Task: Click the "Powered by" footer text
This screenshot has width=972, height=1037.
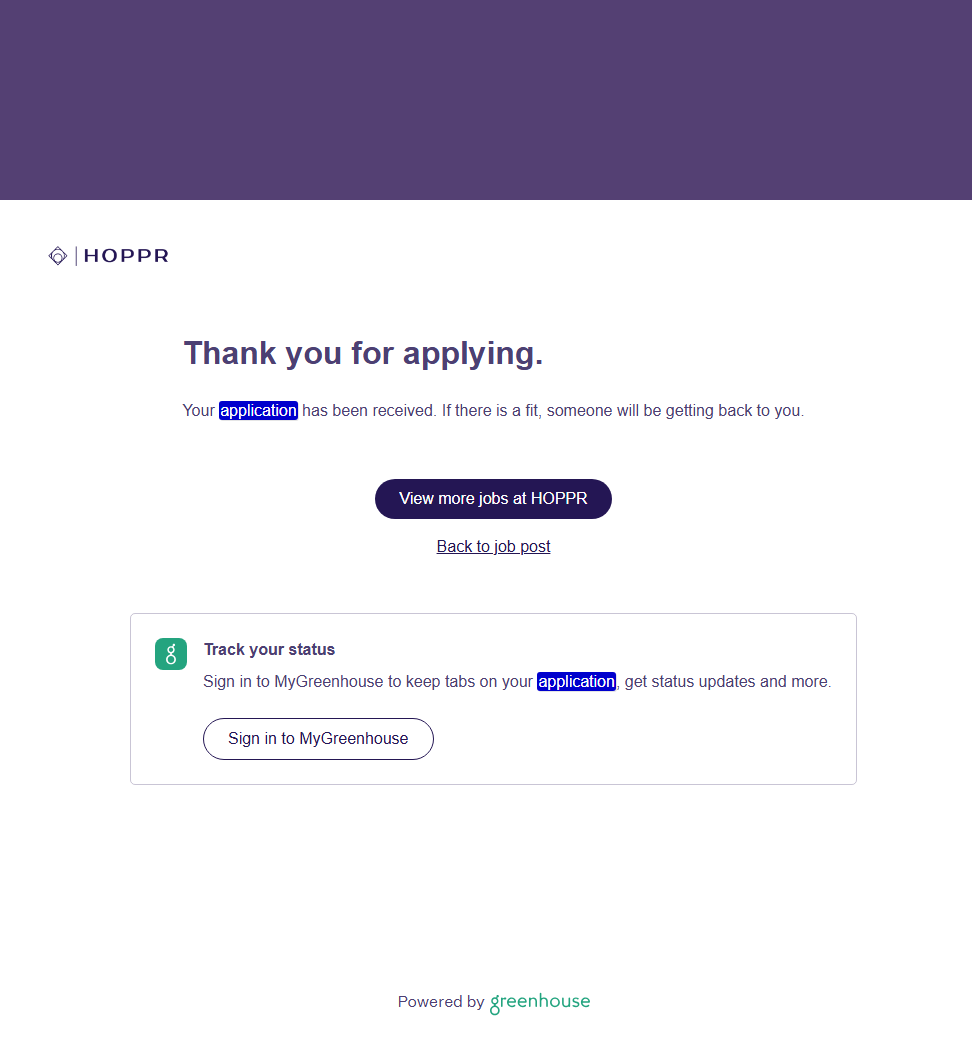Action: point(440,1002)
